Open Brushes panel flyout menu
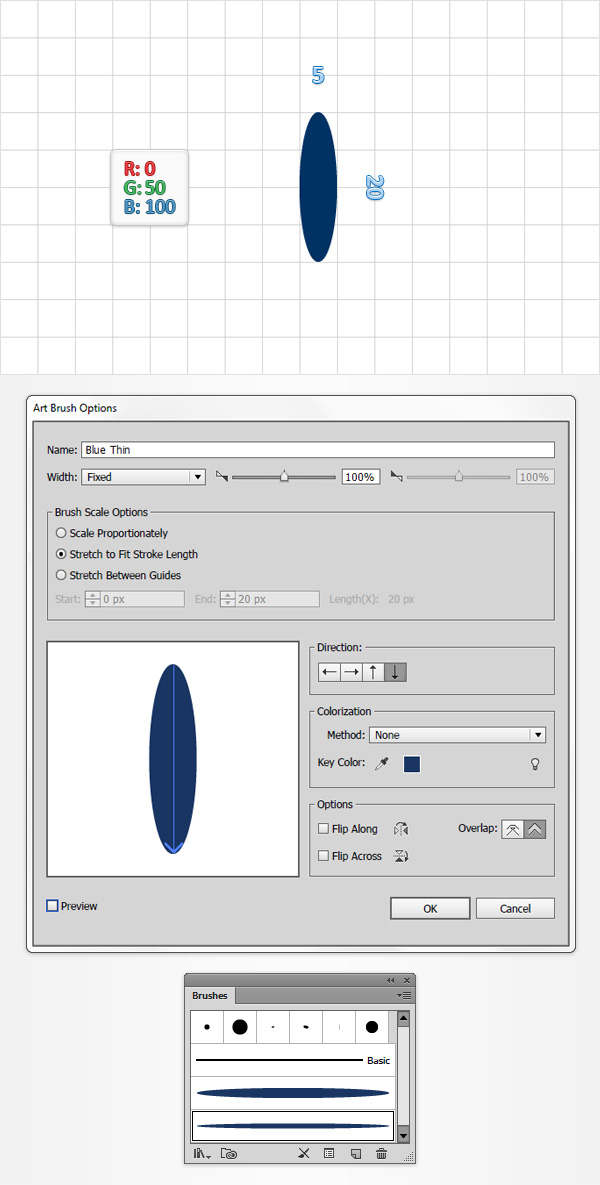 click(x=404, y=995)
